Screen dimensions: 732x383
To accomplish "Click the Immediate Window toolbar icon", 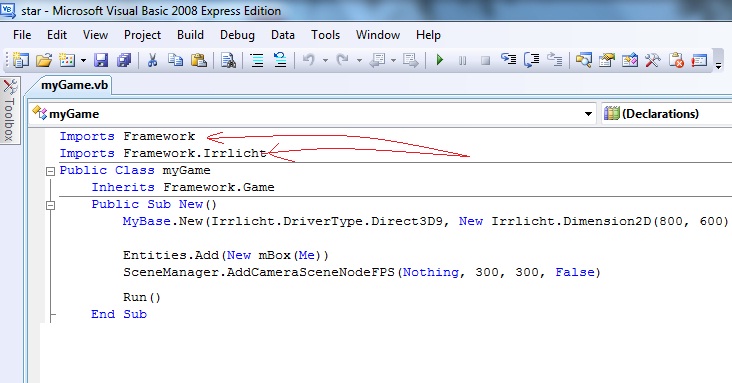I will tap(699, 60).
